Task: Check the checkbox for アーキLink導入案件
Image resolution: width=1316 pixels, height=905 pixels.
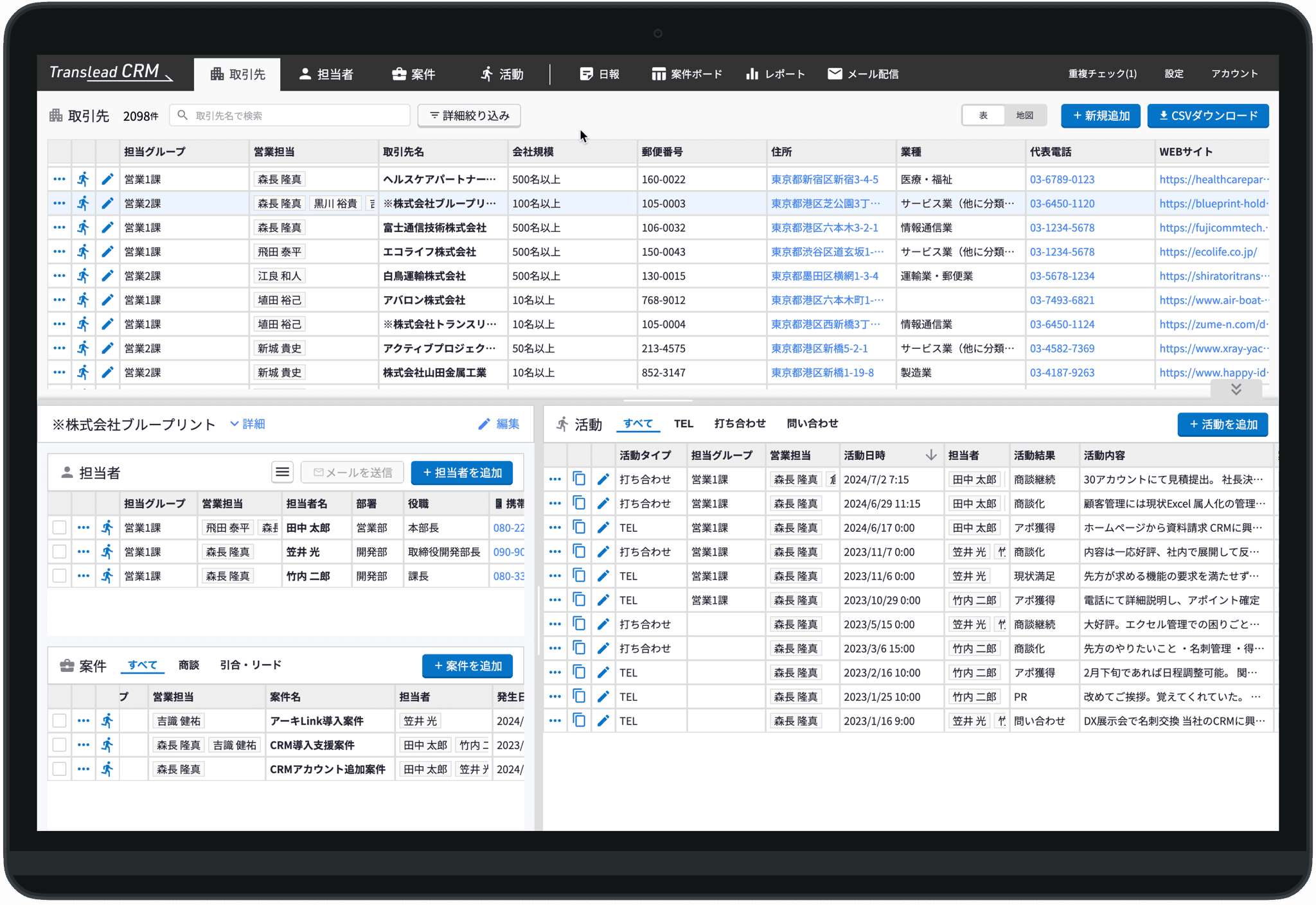Action: (x=60, y=721)
